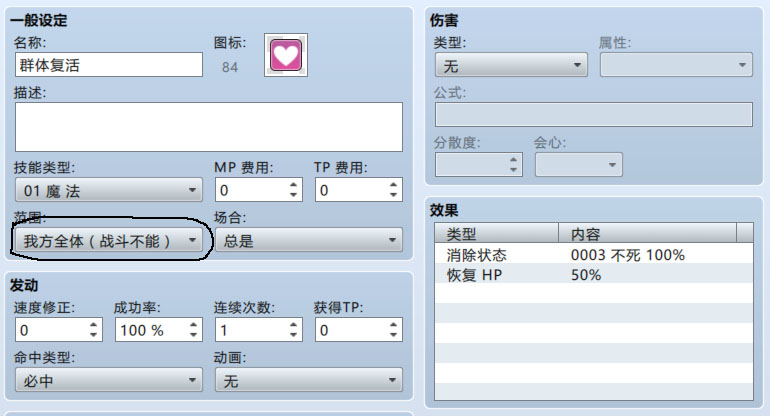This screenshot has width=770, height=416.
Task: Increase 连续次数 with the up arrow
Action: click(294, 325)
